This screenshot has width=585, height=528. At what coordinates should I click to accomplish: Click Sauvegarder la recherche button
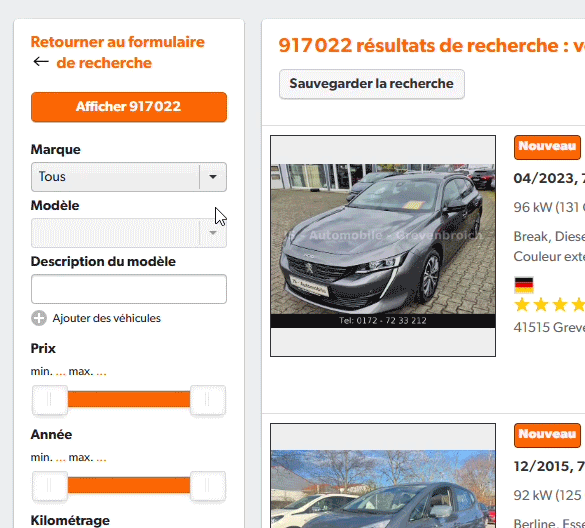pos(372,84)
